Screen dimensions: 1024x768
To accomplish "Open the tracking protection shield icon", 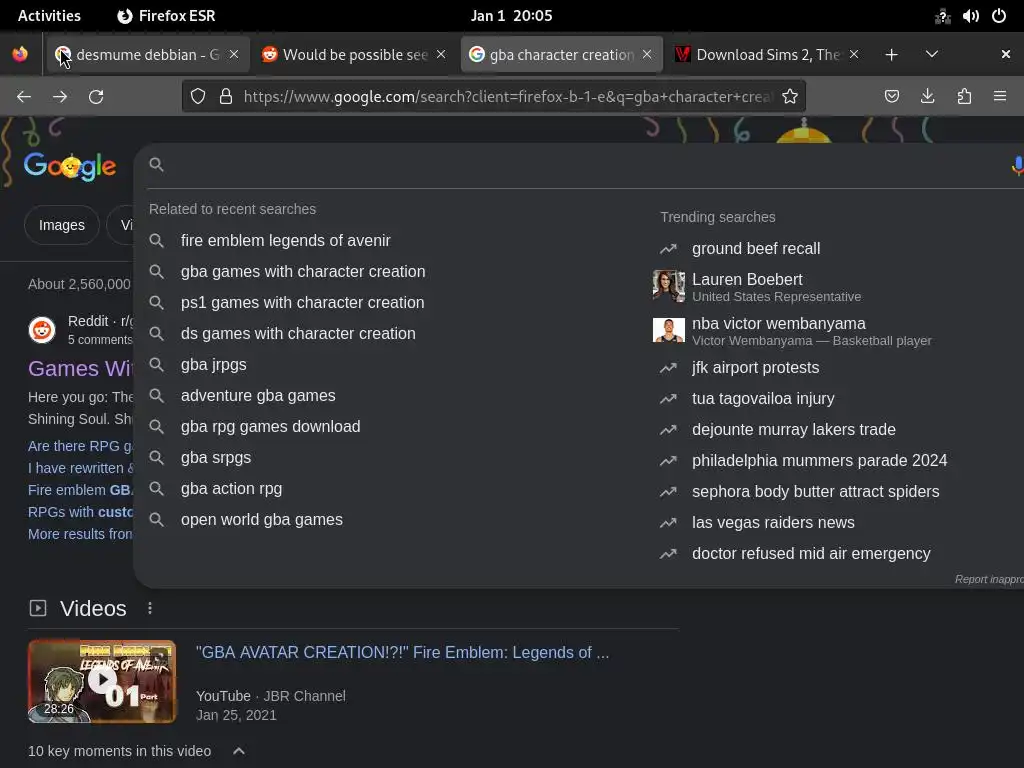I will 198,97.
